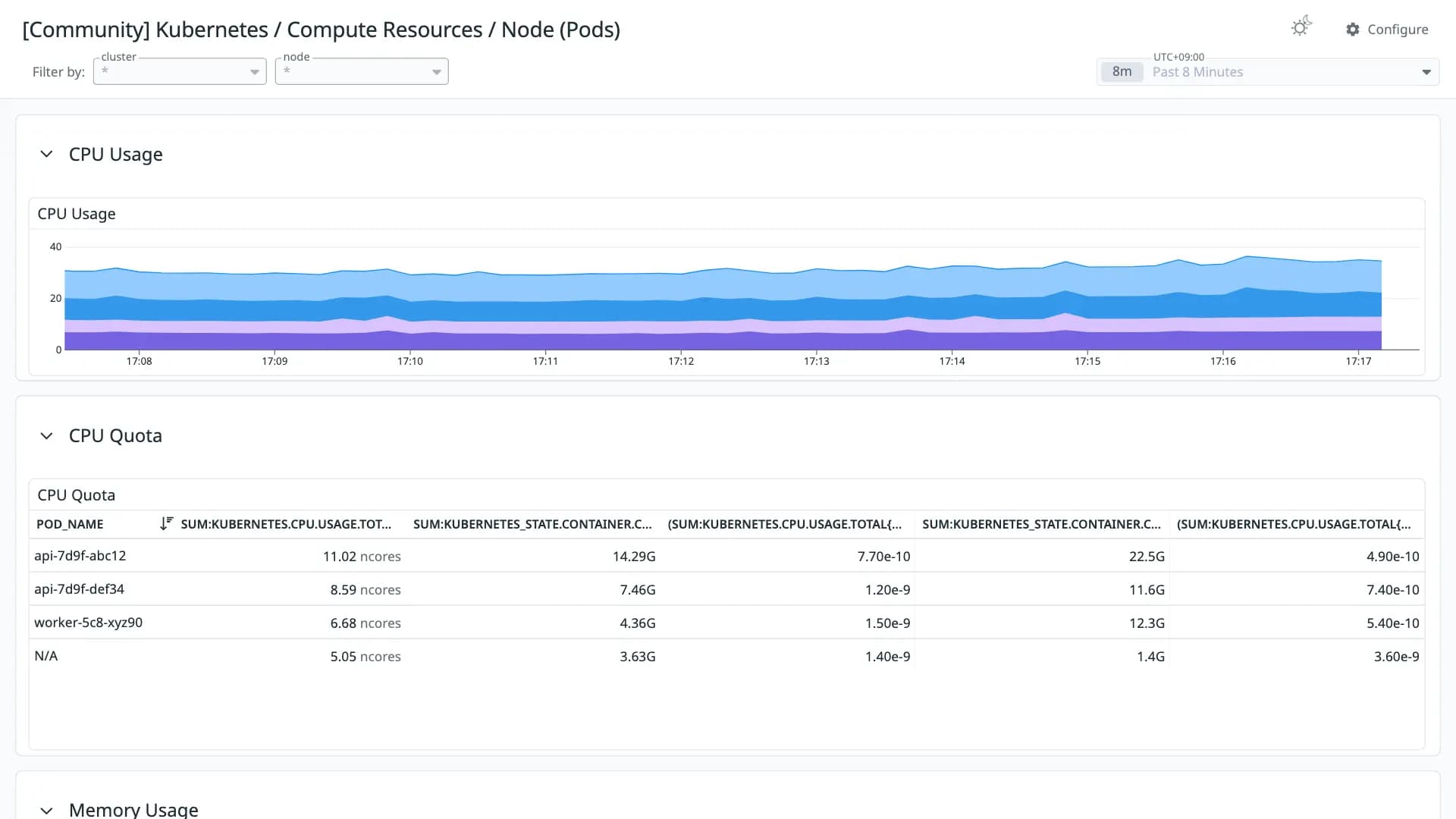Click the 11.02 ncores value
This screenshot has height=819, width=1456.
tap(362, 557)
